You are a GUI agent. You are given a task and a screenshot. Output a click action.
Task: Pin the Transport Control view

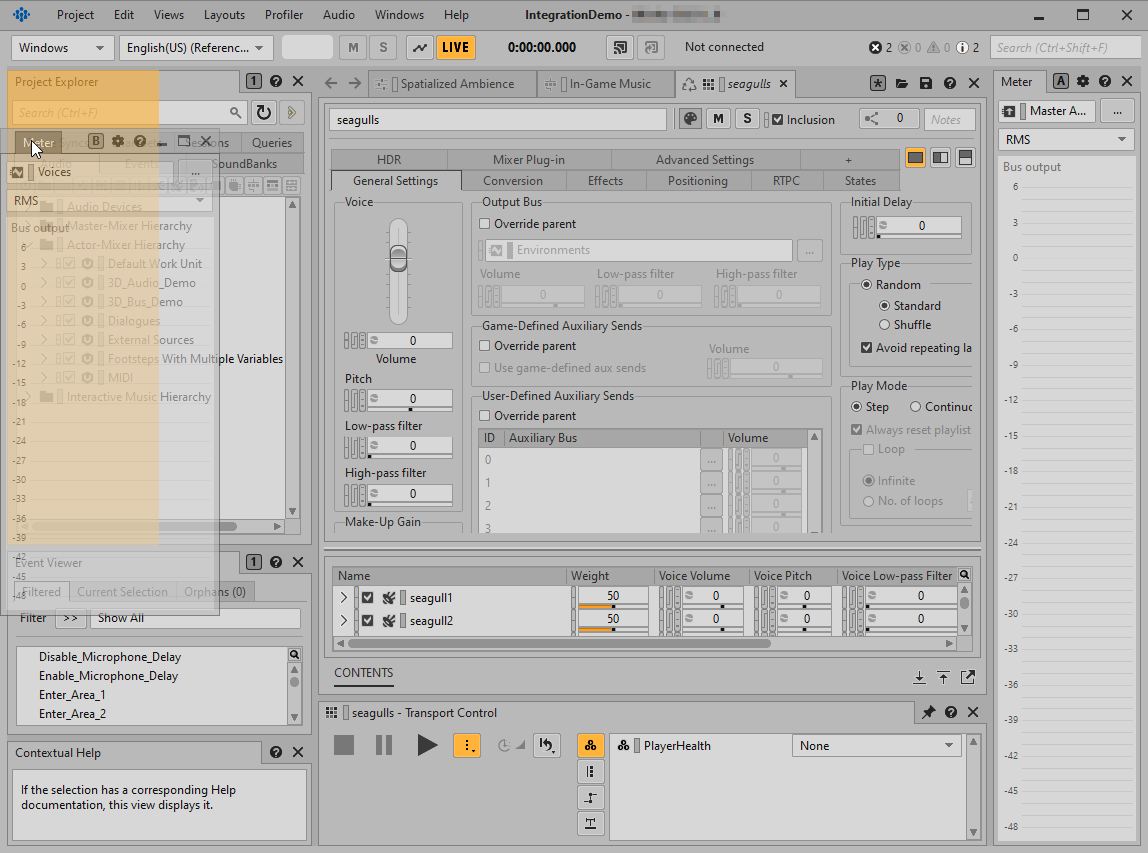[929, 713]
